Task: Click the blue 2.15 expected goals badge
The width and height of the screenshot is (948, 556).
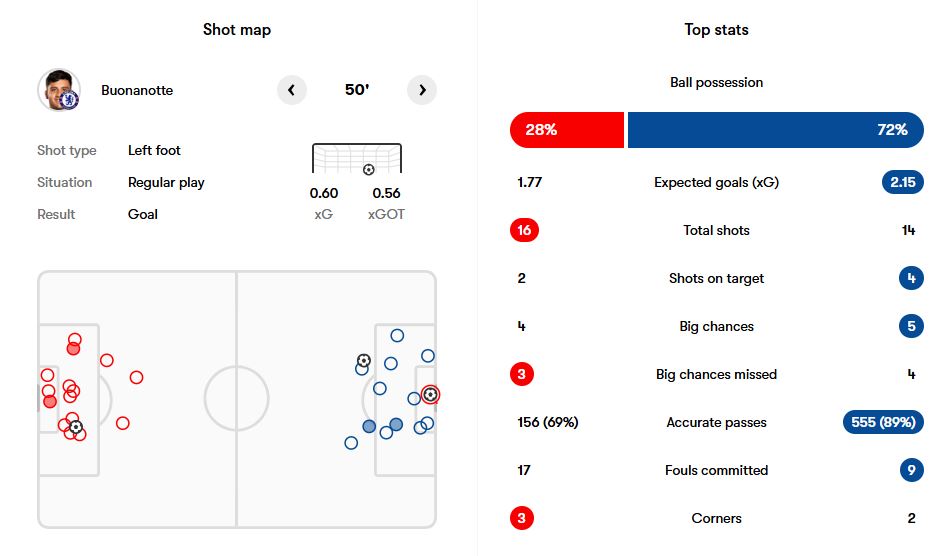Action: click(903, 182)
